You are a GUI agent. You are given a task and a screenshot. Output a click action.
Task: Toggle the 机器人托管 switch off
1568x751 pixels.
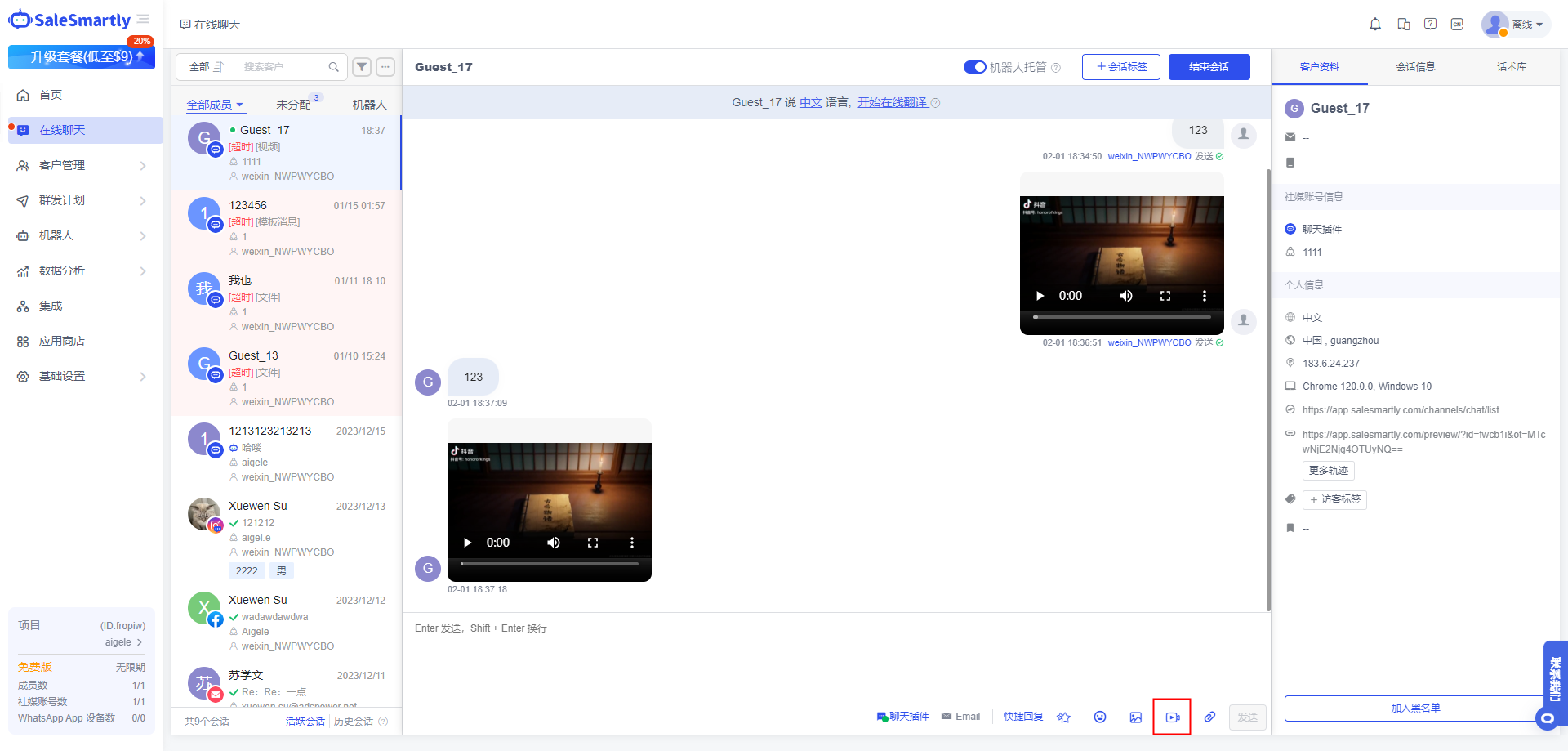click(974, 67)
